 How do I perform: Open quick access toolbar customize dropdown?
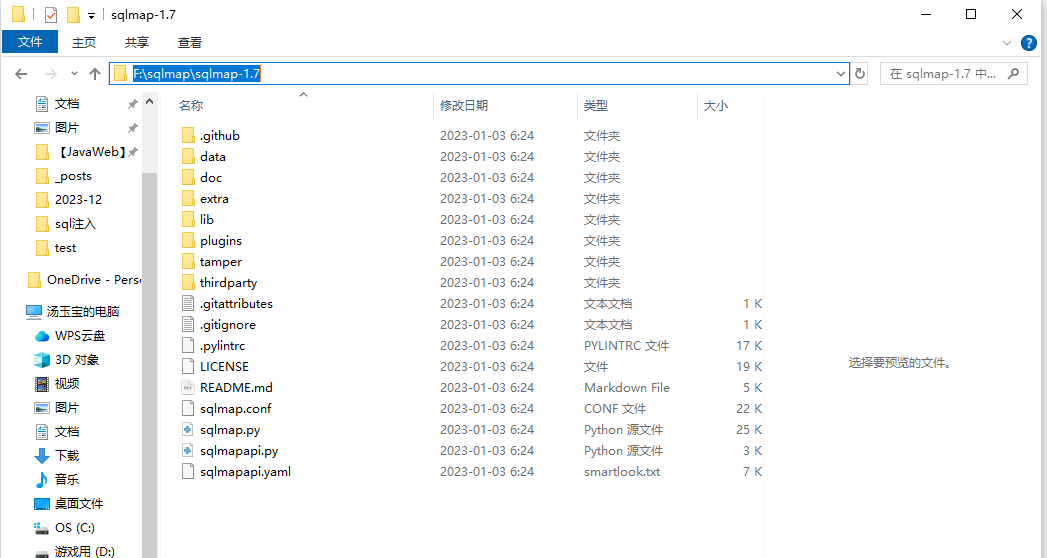click(x=91, y=15)
